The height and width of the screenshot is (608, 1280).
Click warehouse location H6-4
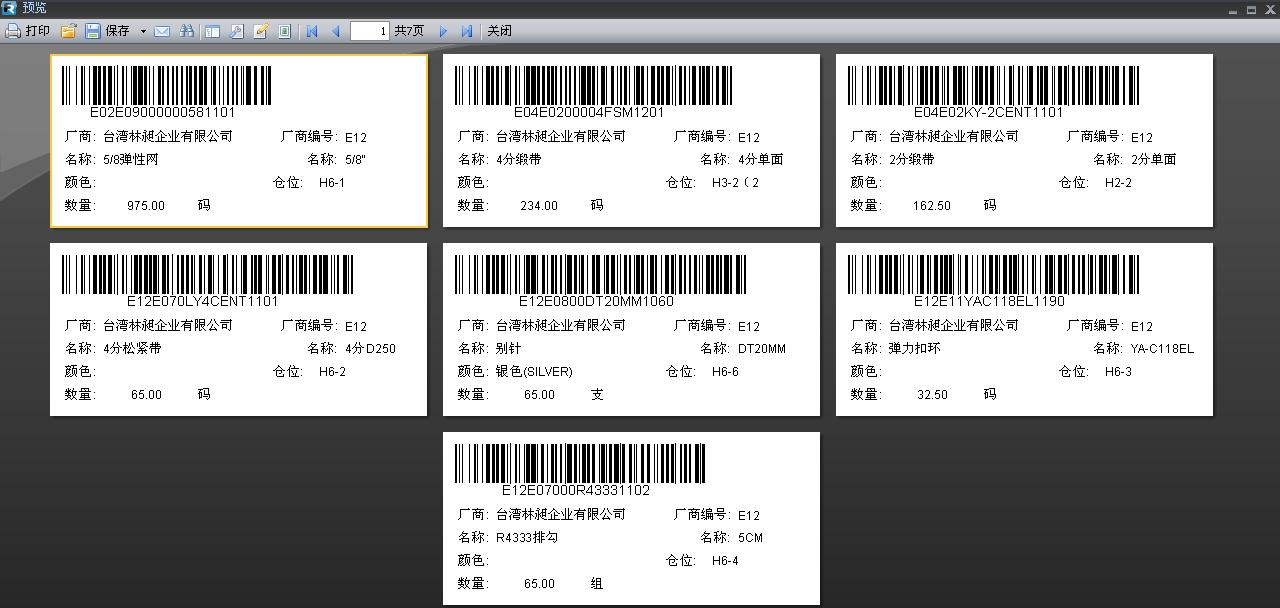725,561
